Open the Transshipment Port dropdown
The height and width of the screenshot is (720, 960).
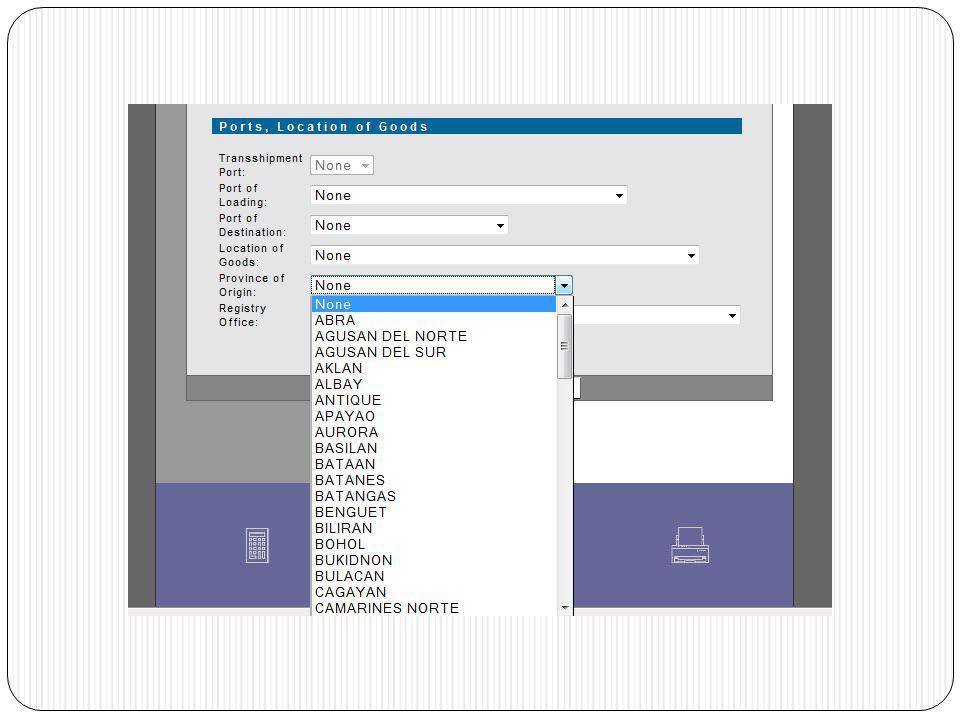click(x=342, y=165)
